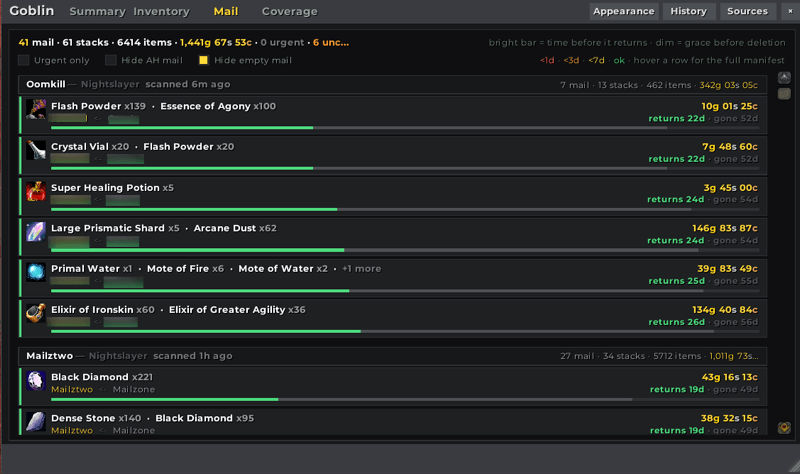
Task: Click 'returns 26d' on Elixir row
Action: 676,322
